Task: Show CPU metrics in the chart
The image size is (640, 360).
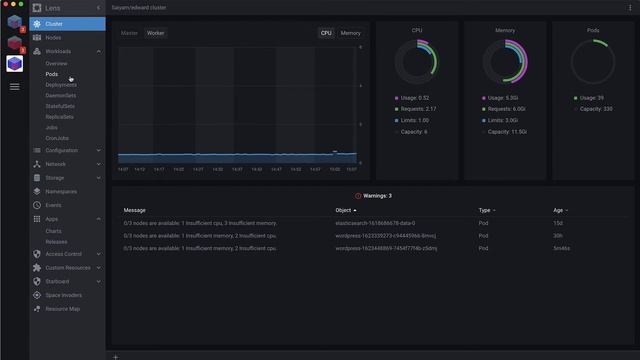Action: pos(326,33)
